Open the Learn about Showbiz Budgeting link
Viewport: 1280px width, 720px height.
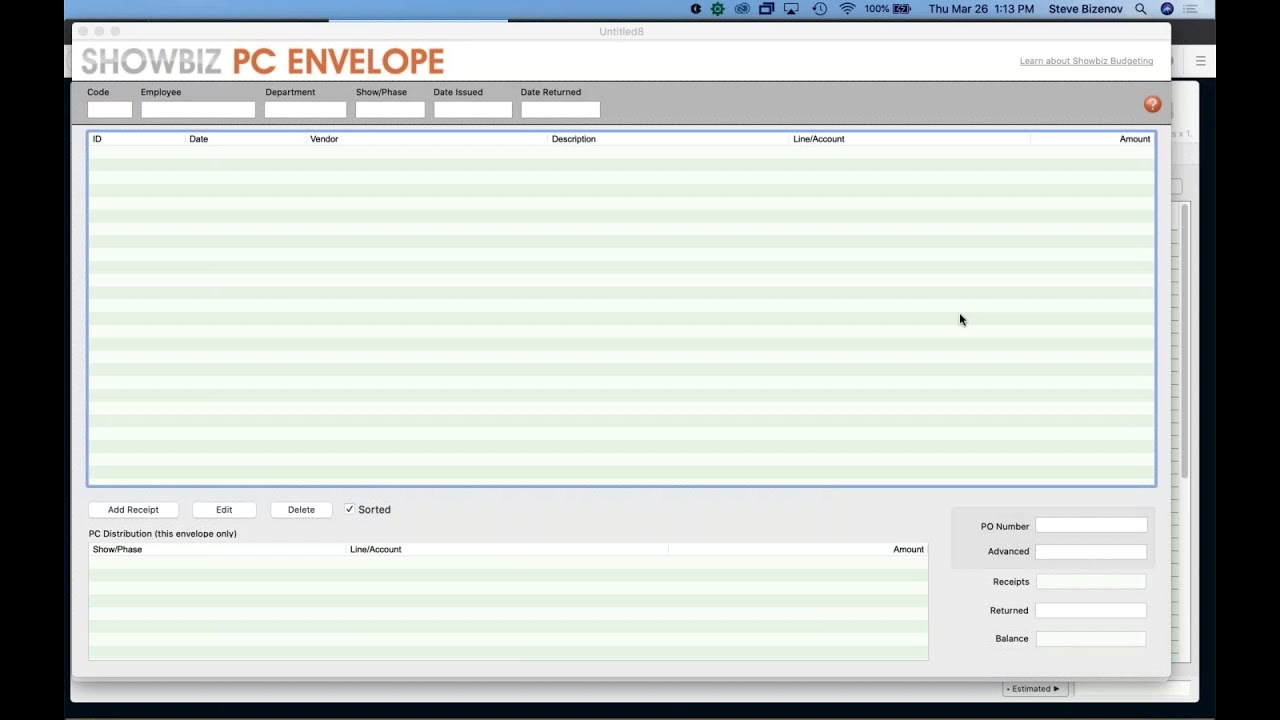pos(1086,61)
